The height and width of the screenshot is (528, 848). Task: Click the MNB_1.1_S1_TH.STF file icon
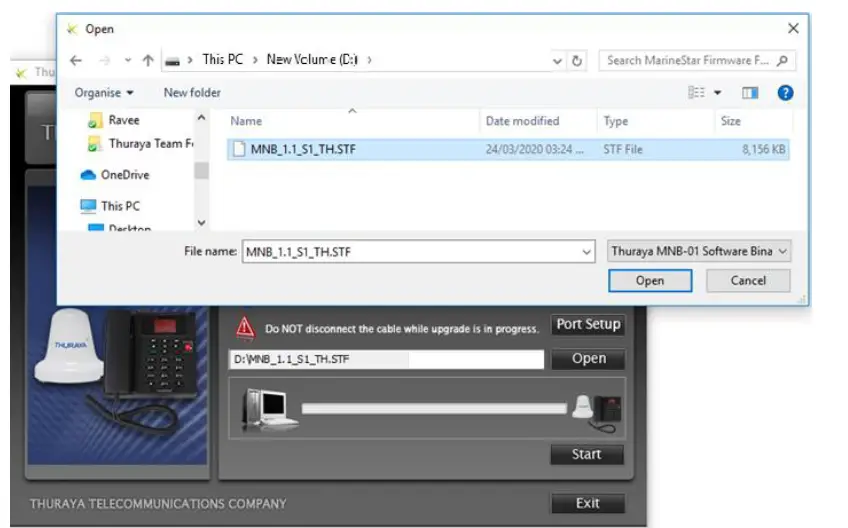point(238,149)
